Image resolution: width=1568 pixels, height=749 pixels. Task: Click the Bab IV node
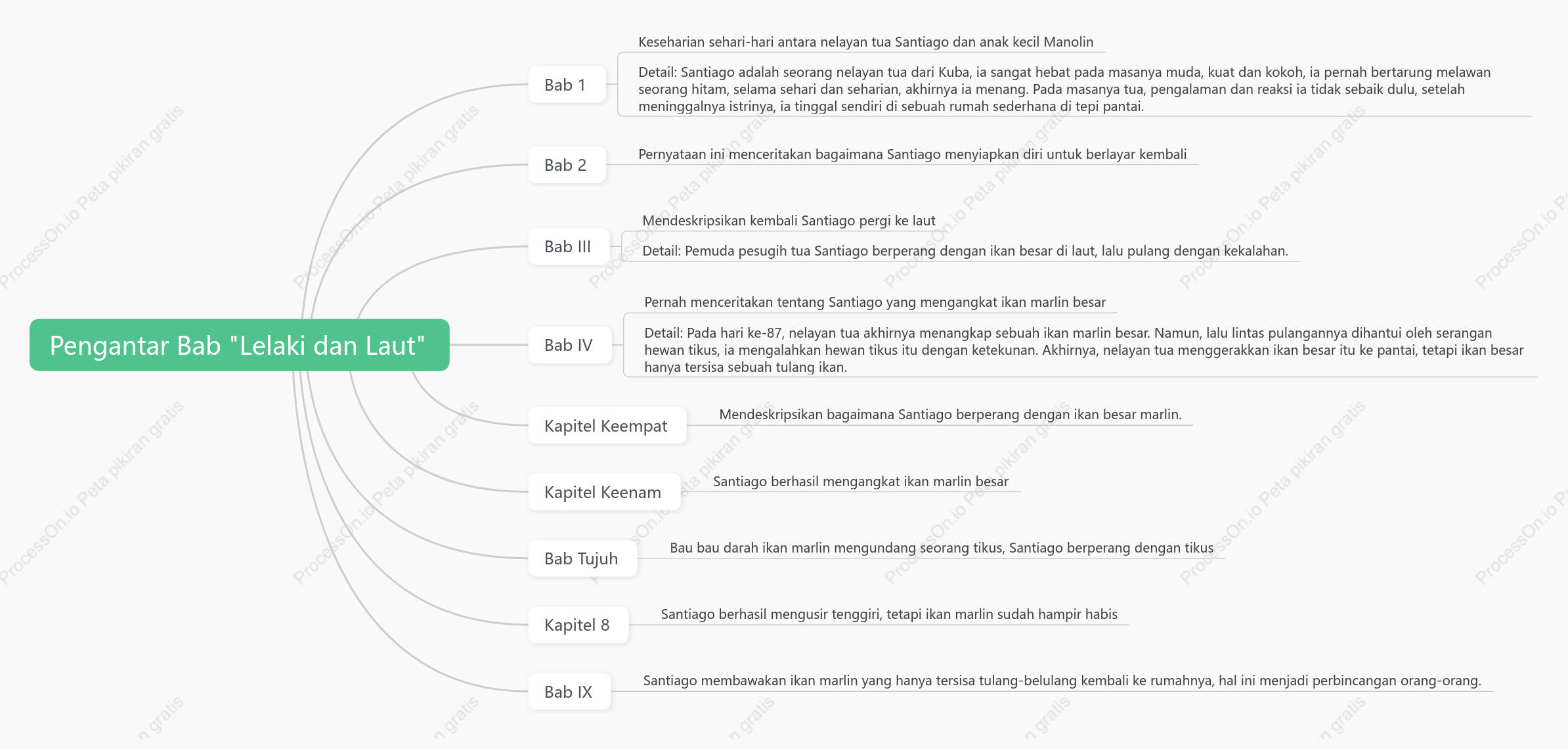tap(569, 345)
